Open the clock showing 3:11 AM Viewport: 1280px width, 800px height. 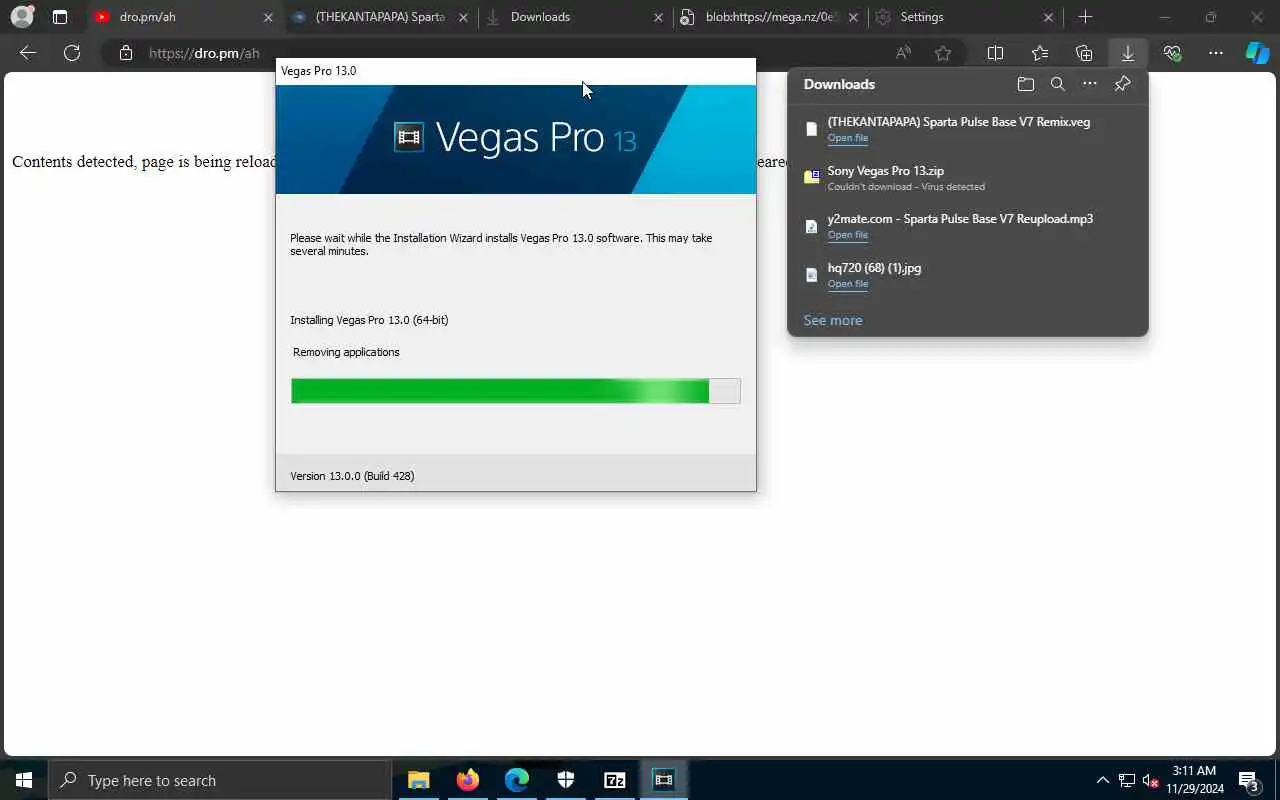[1194, 780]
